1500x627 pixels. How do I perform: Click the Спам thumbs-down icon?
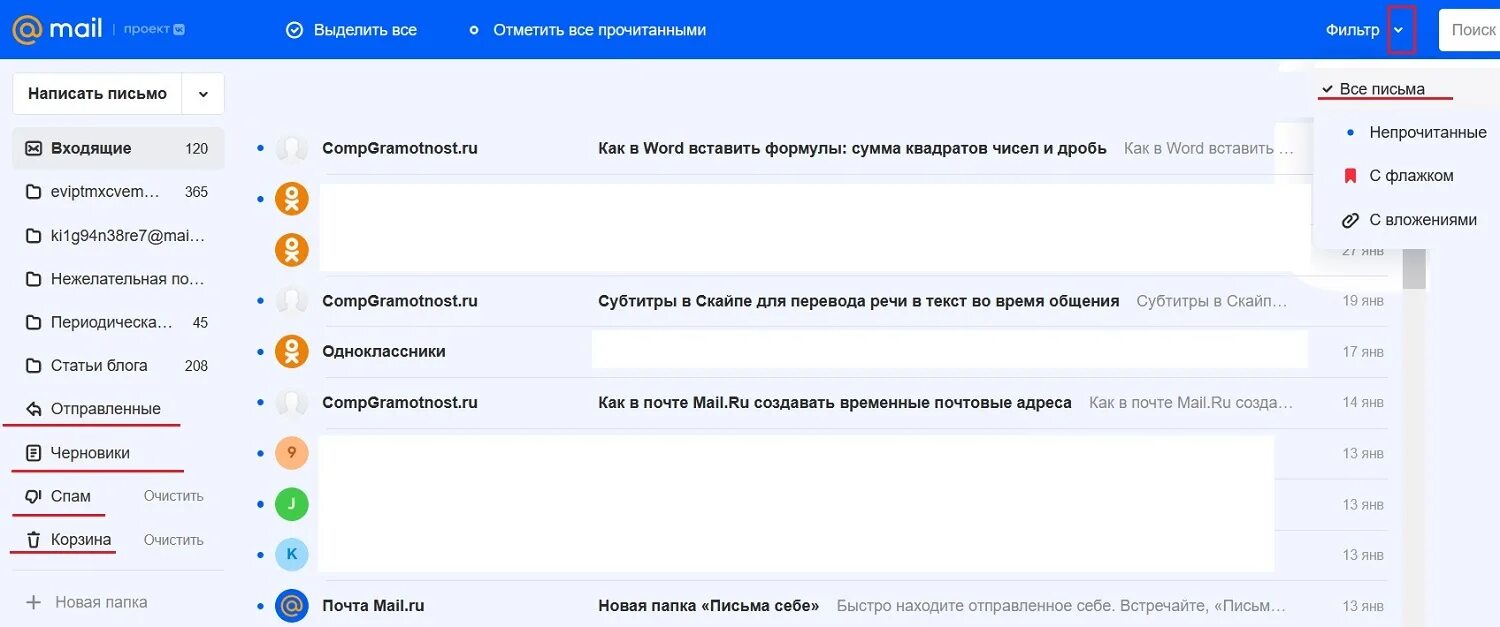[33, 496]
